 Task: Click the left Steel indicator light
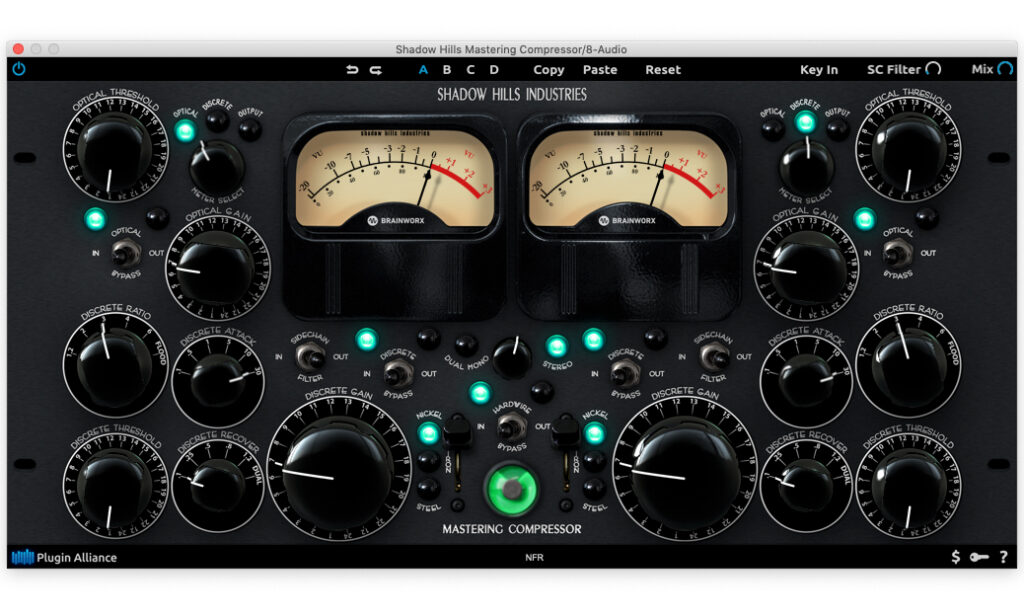coord(428,488)
